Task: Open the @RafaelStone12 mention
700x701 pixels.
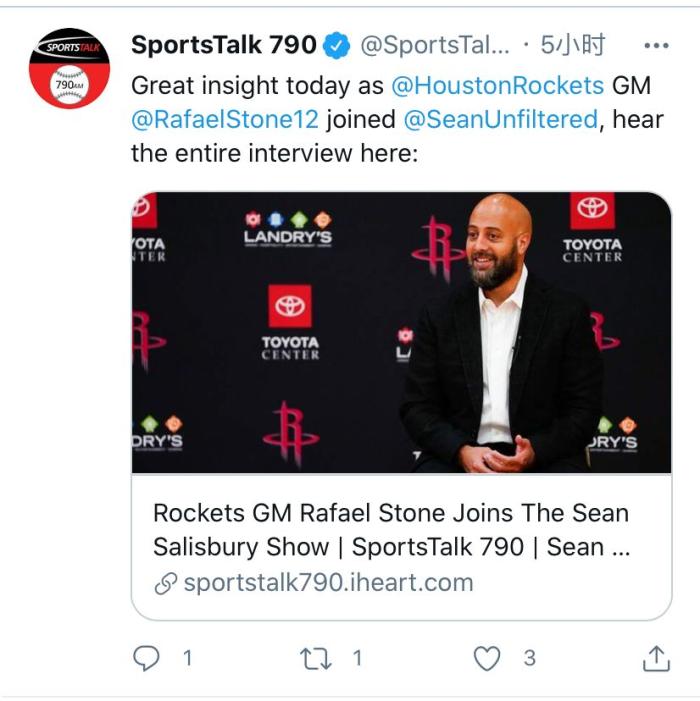Action: click(224, 119)
